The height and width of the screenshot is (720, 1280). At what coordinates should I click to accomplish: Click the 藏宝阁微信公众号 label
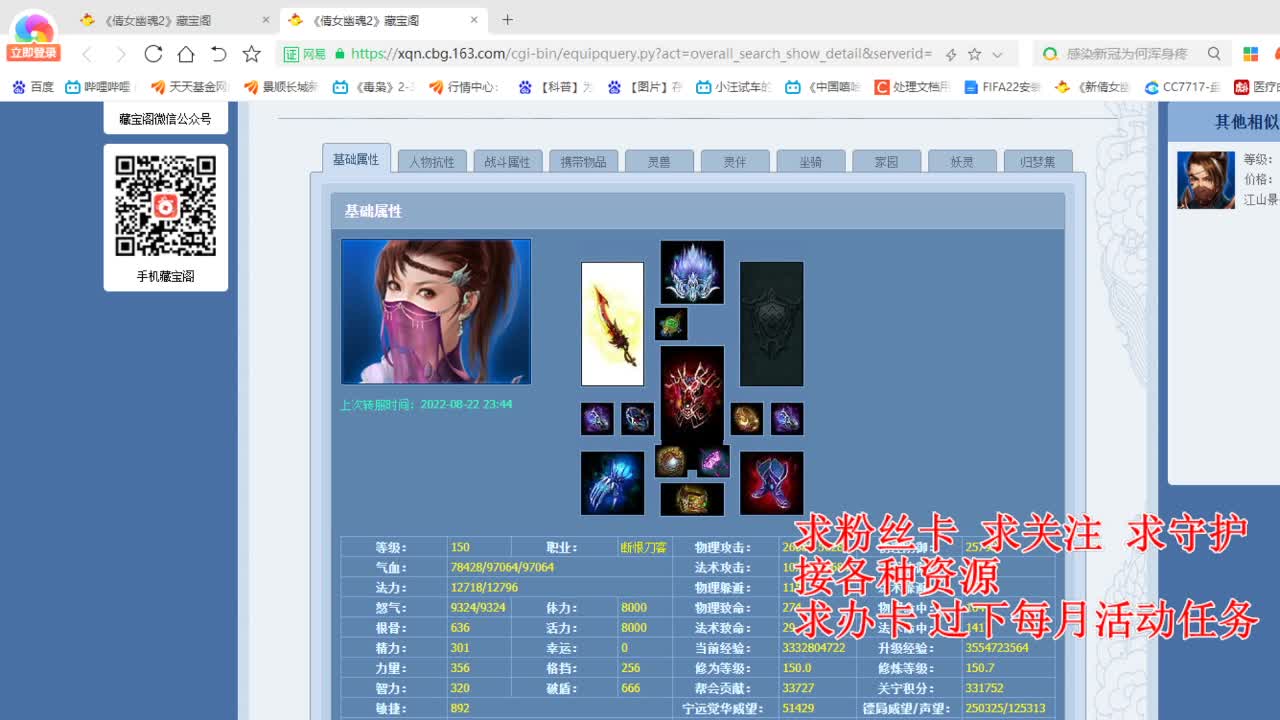point(165,119)
